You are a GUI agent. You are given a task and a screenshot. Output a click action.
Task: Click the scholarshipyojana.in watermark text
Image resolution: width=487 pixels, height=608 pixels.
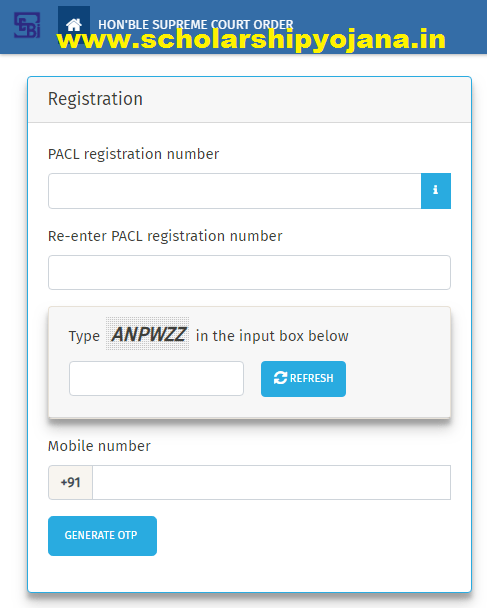coord(251,40)
